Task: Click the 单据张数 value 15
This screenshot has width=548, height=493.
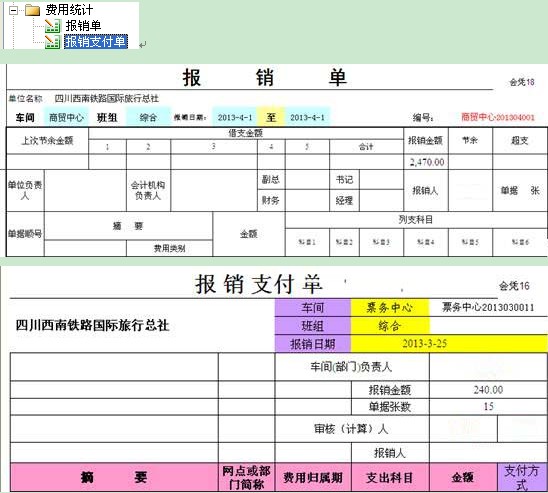Action: click(488, 407)
